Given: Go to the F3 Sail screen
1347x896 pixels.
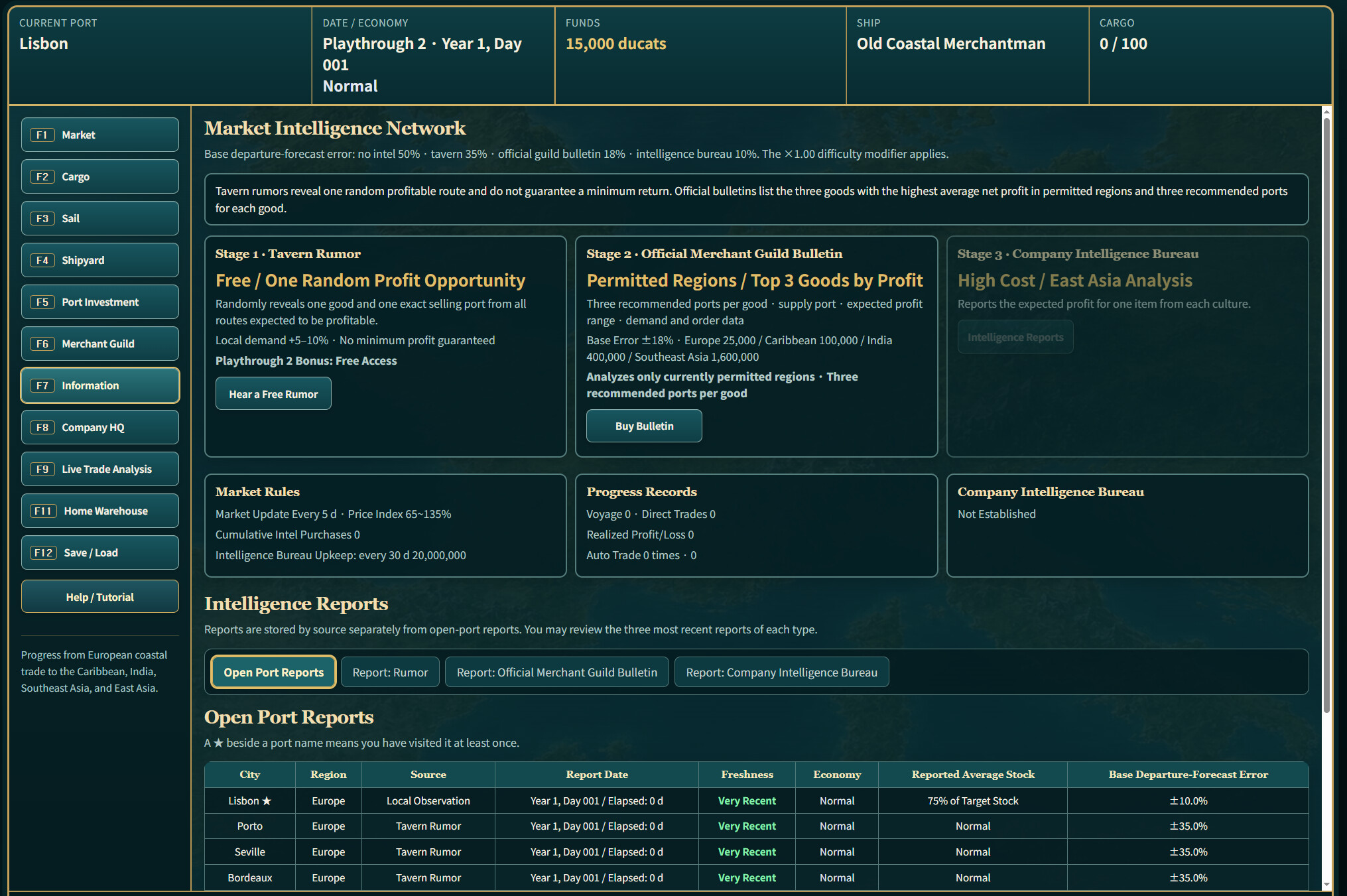Looking at the screenshot, I should click(100, 218).
